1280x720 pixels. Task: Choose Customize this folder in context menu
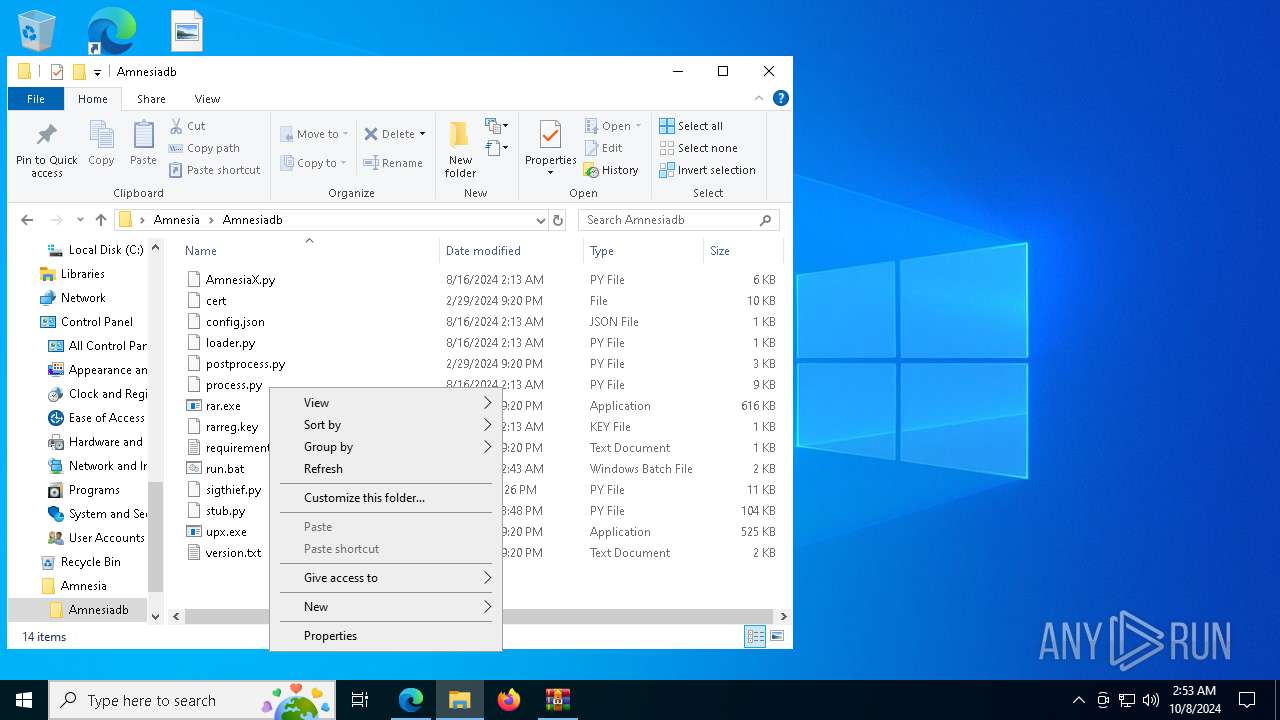pos(385,498)
